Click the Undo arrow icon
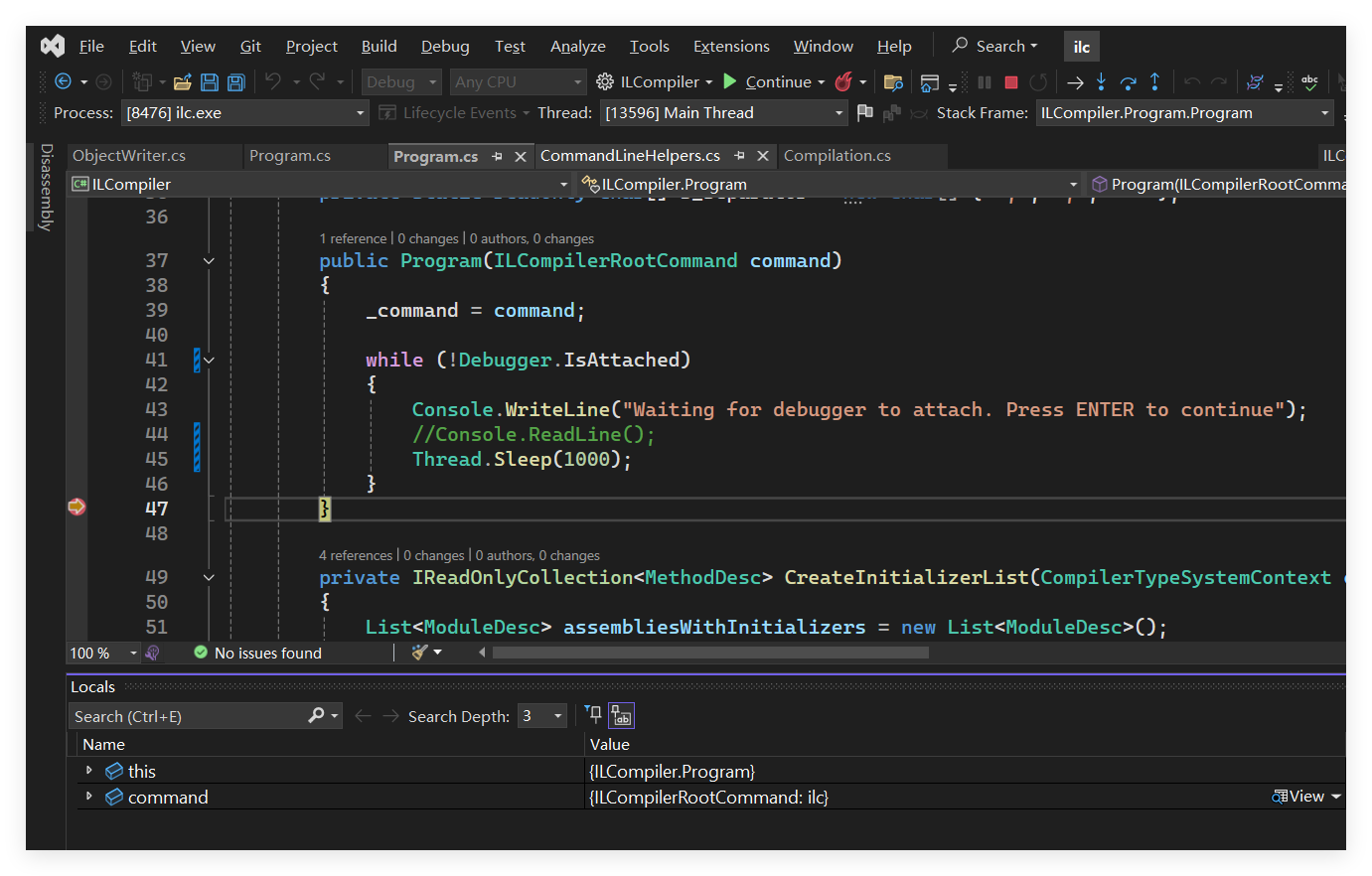 (273, 81)
